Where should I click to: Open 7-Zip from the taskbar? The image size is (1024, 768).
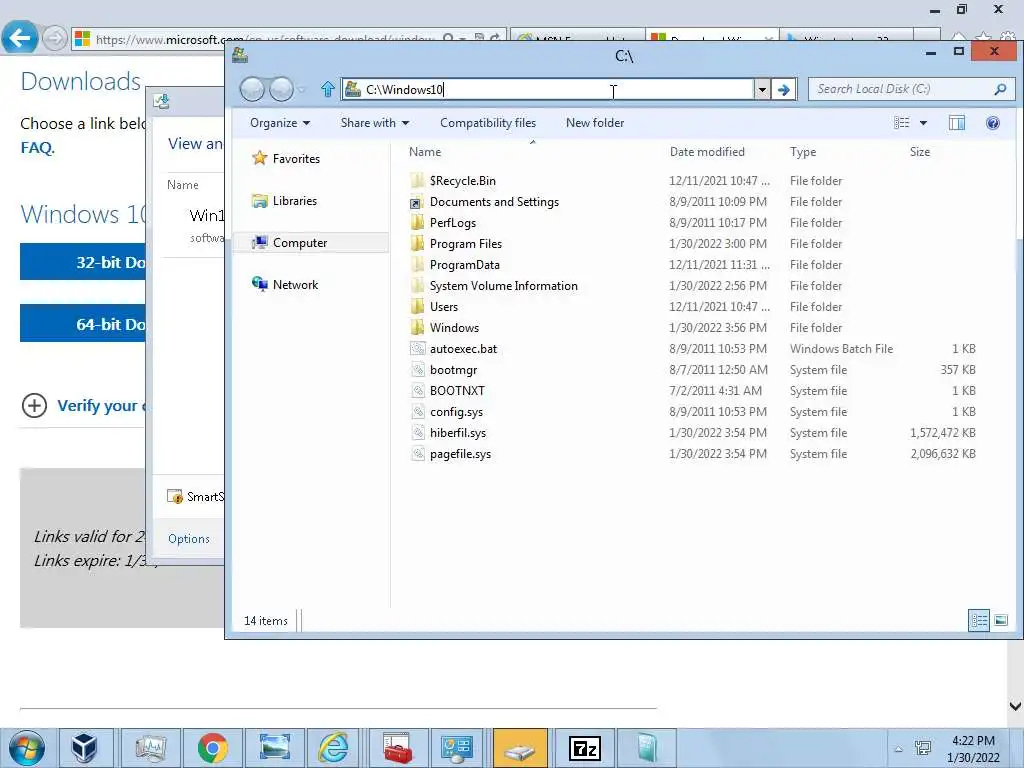tap(584, 748)
